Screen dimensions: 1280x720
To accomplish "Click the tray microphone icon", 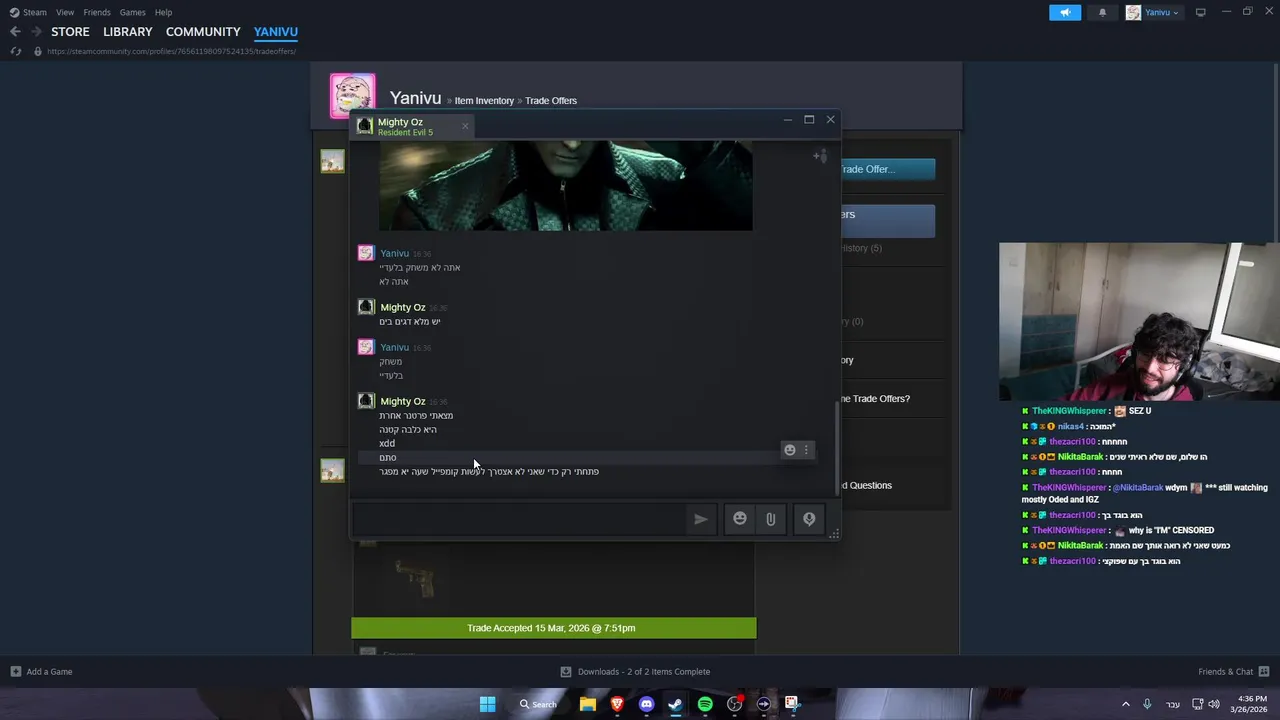I will (1147, 704).
